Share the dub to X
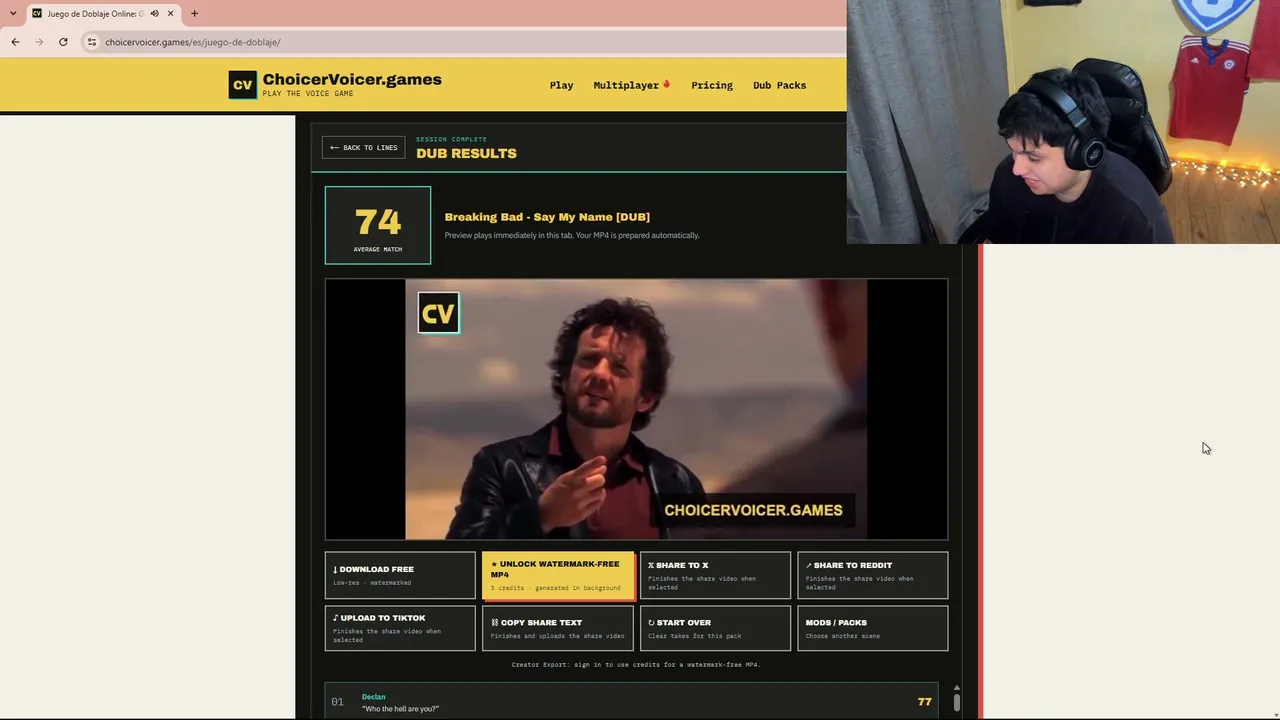 click(715, 575)
